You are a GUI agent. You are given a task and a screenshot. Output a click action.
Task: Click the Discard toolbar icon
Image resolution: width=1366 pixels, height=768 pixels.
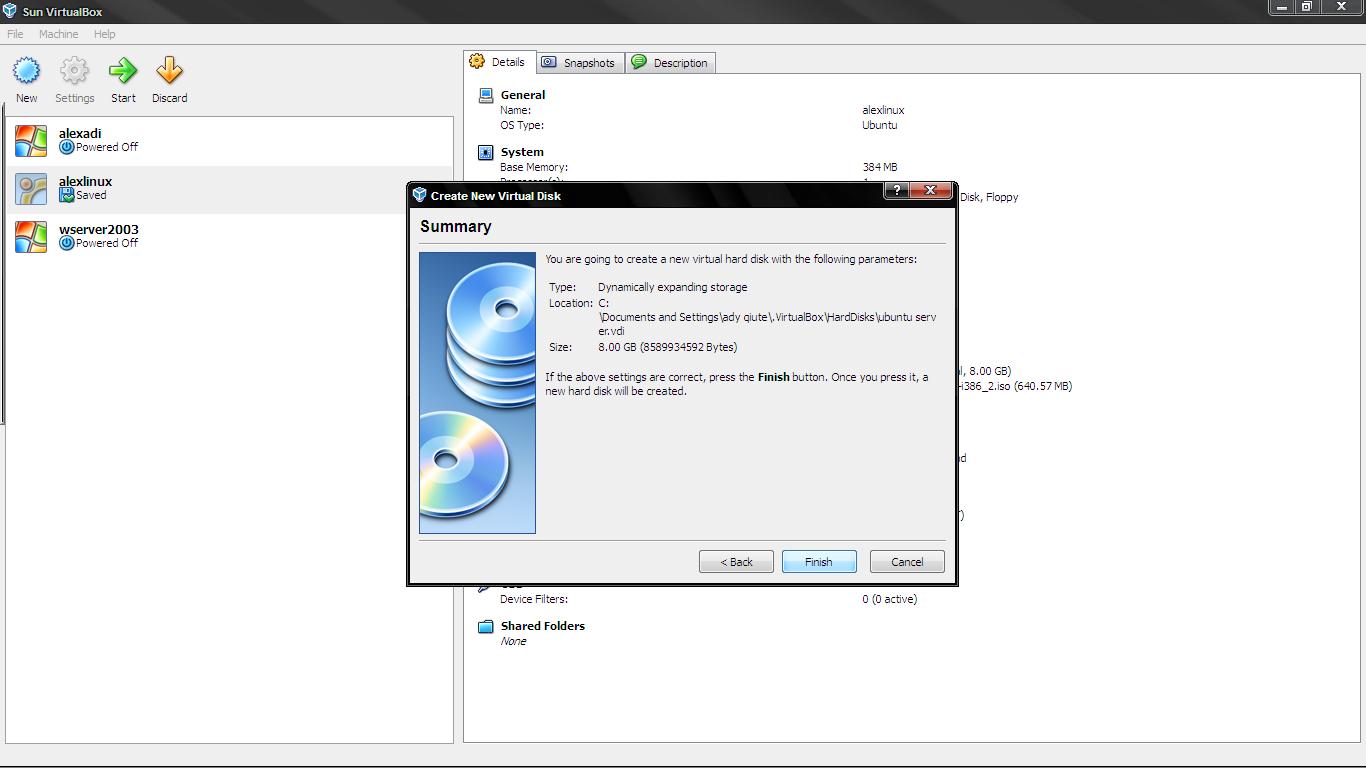coord(169,70)
